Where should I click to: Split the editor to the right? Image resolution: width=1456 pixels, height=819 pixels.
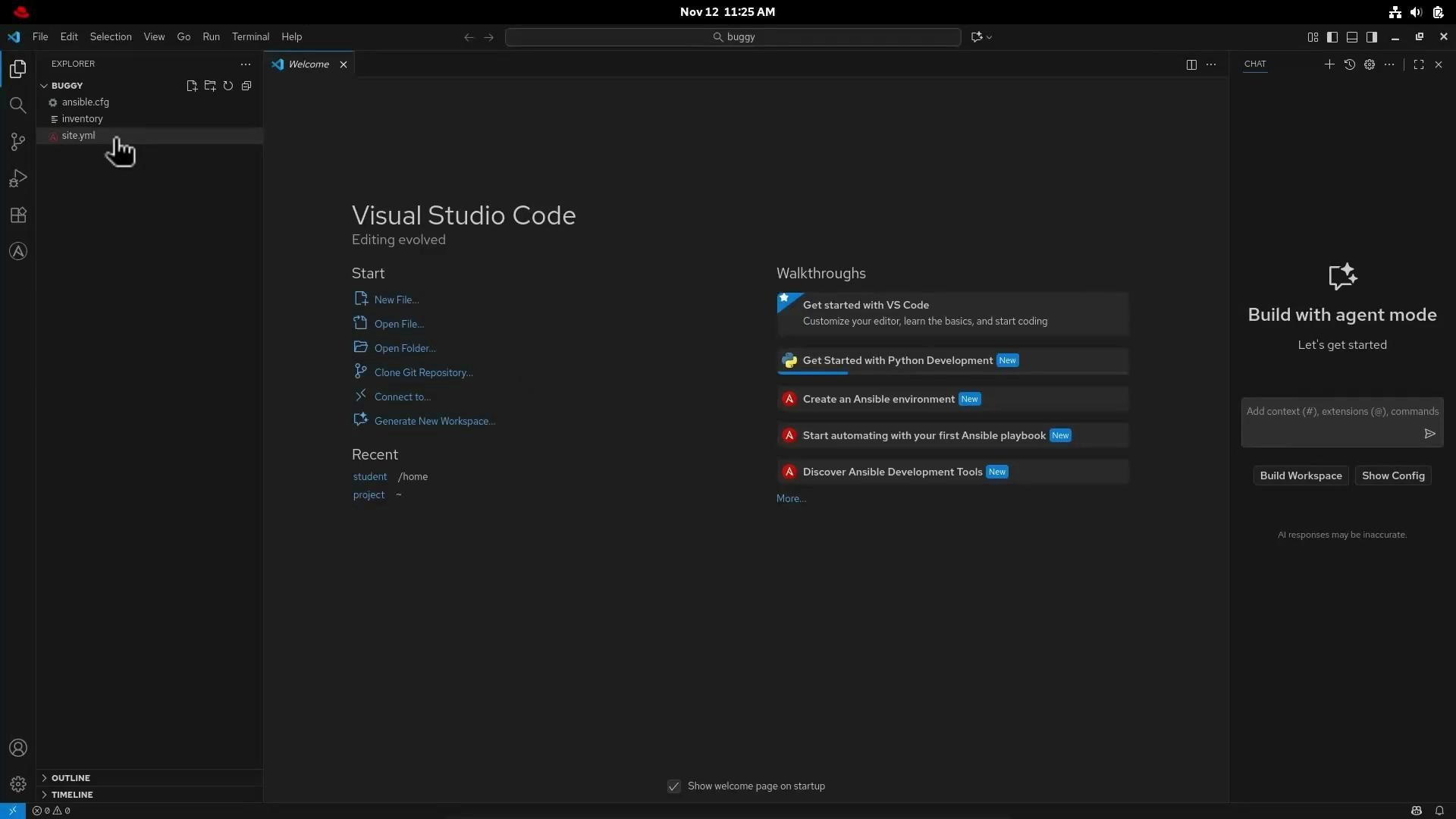[x=1191, y=64]
